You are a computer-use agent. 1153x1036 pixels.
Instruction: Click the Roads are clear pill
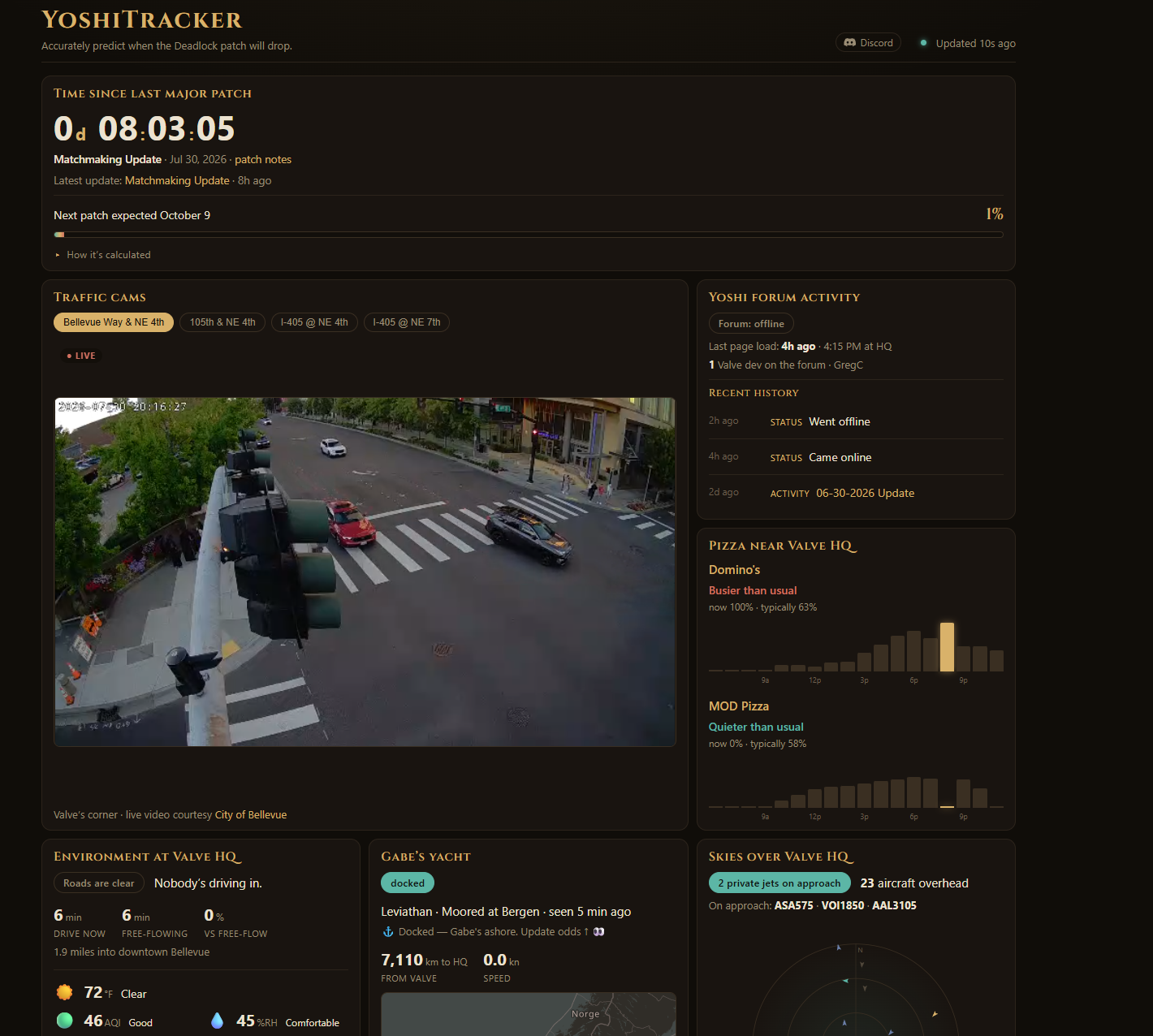(99, 883)
